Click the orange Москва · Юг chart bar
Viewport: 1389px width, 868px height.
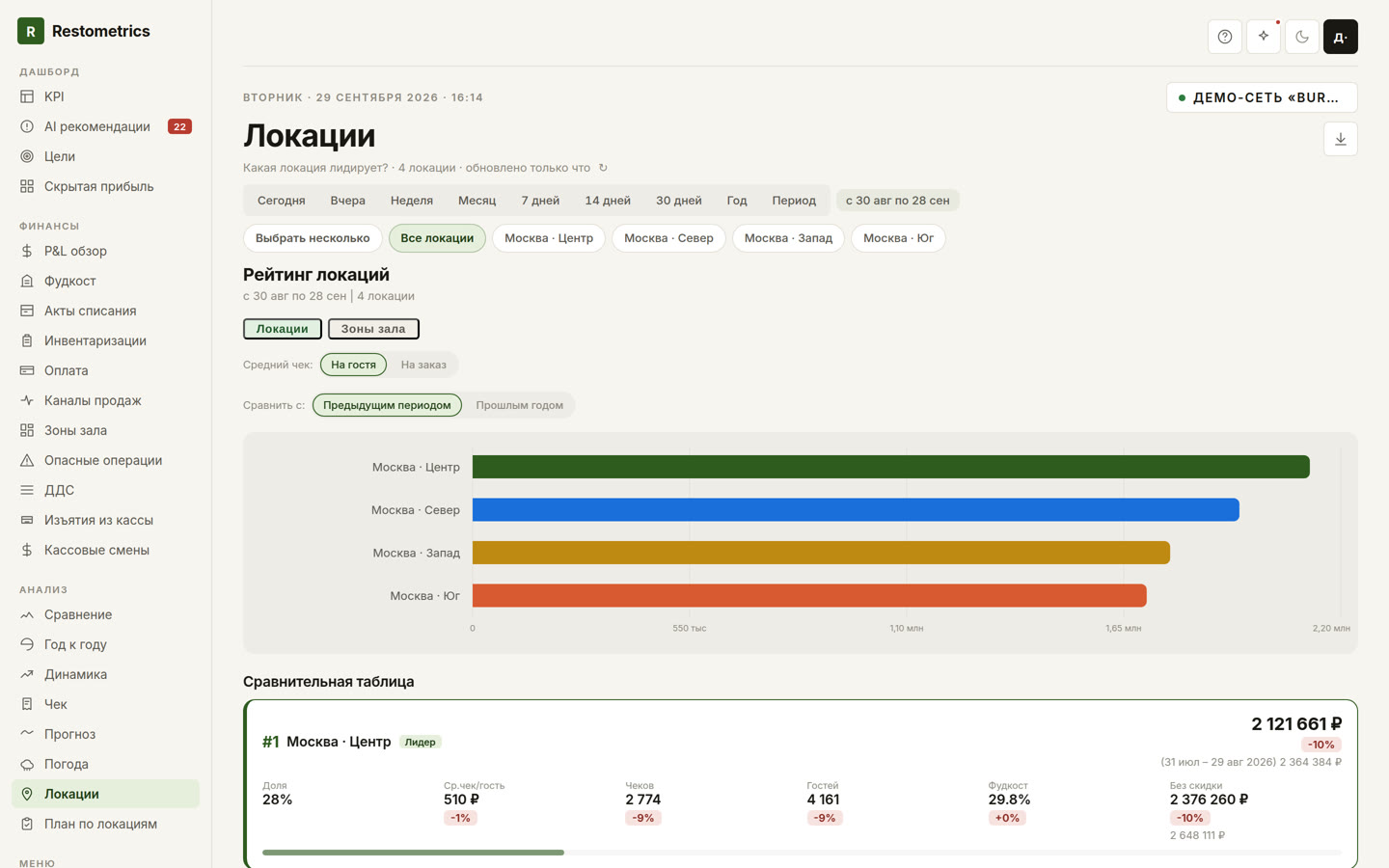[x=809, y=596]
